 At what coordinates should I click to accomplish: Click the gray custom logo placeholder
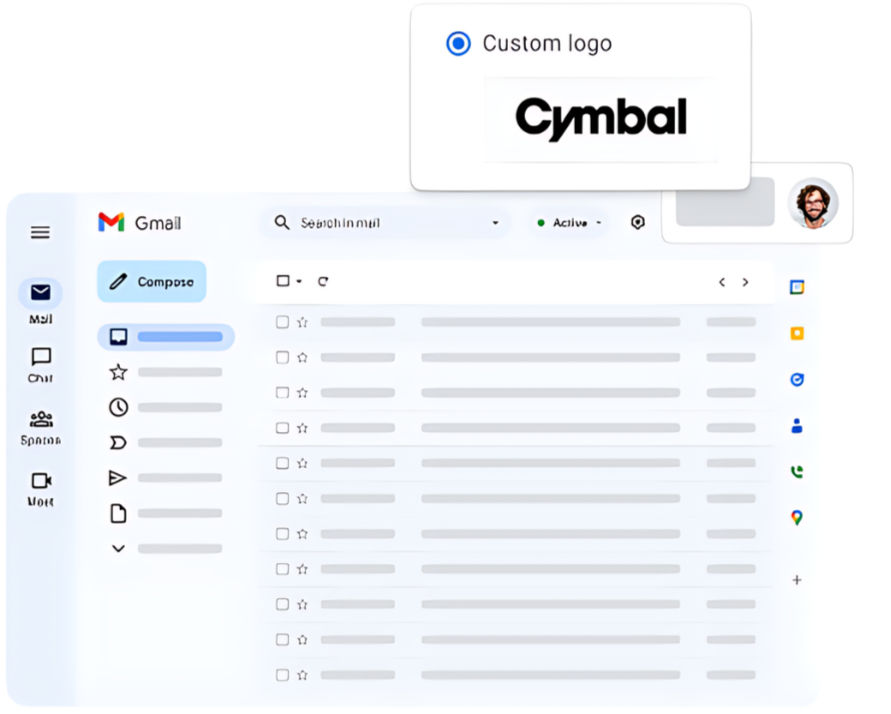click(x=725, y=202)
